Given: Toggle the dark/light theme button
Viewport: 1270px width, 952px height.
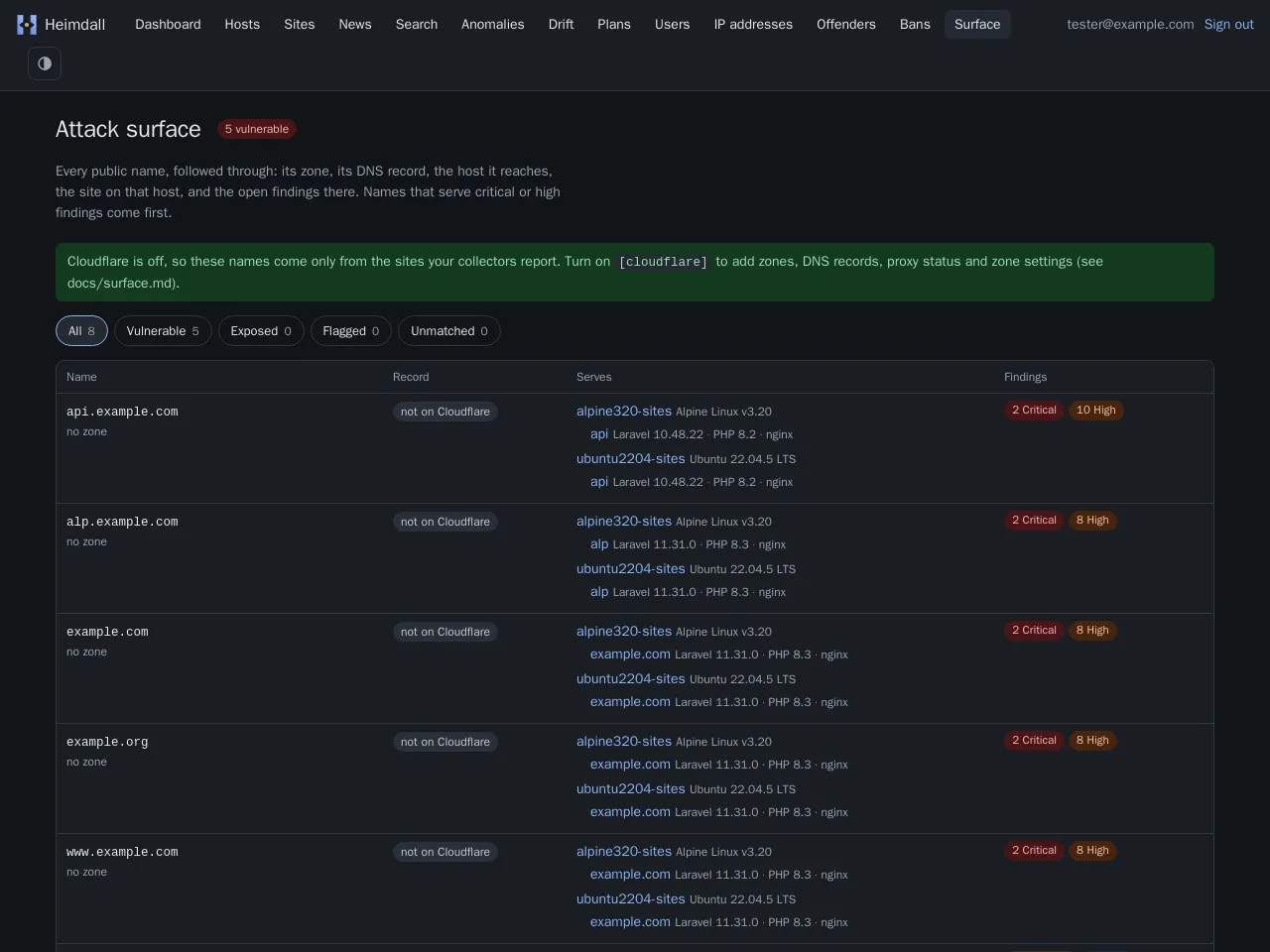Looking at the screenshot, I should pyautogui.click(x=45, y=63).
